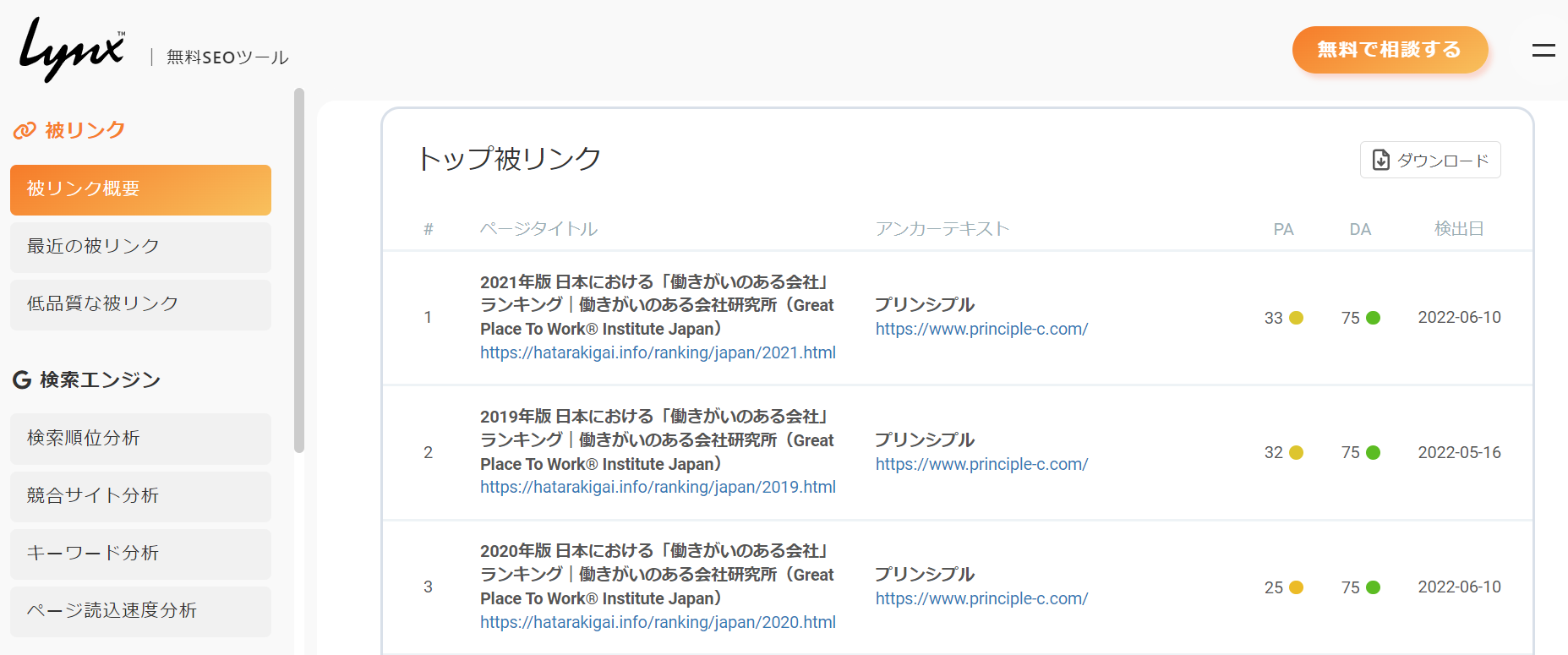This screenshot has height=655, width=1568.
Task: Click the Lynx logo
Action: pyautogui.click(x=72, y=51)
